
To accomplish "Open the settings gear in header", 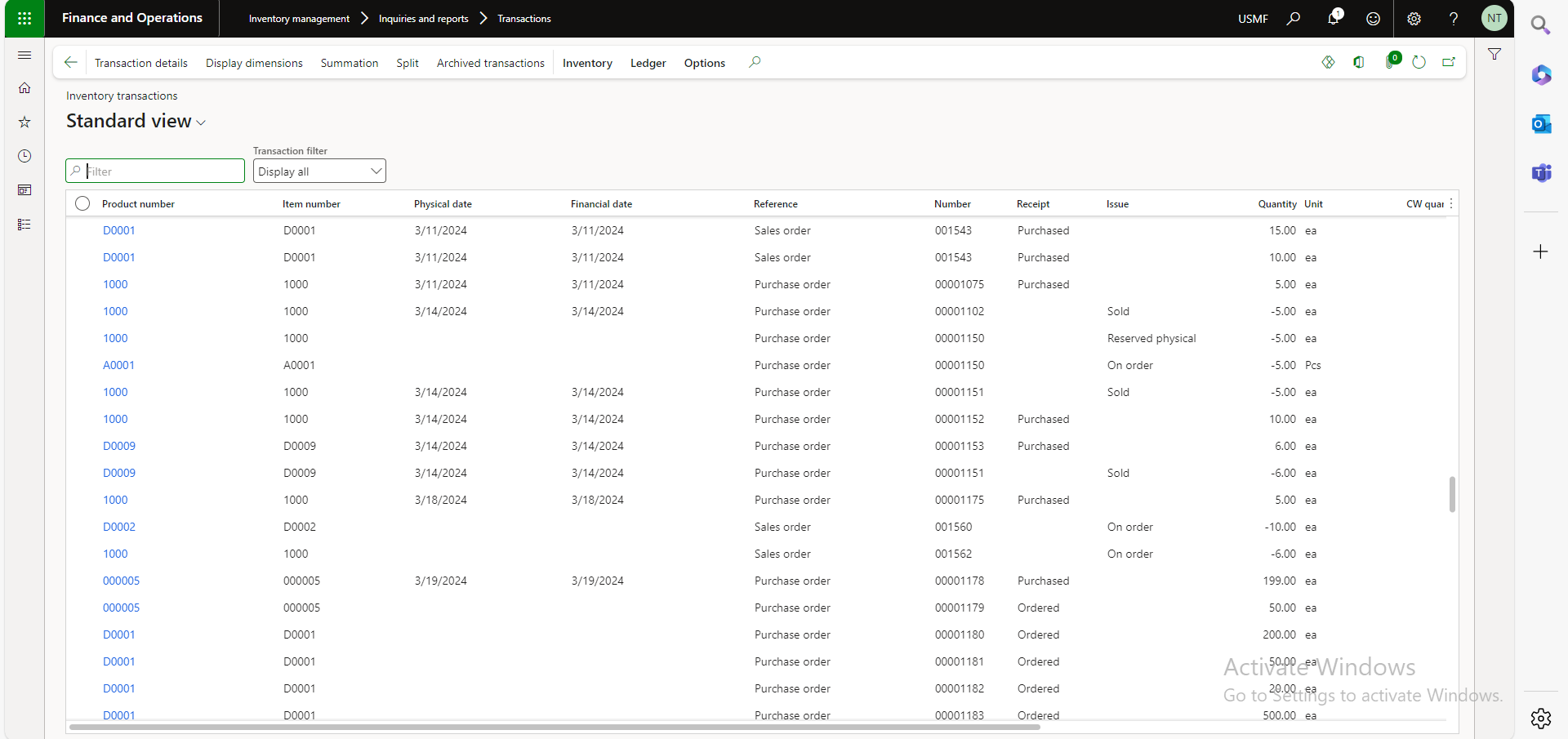I will 1414,18.
